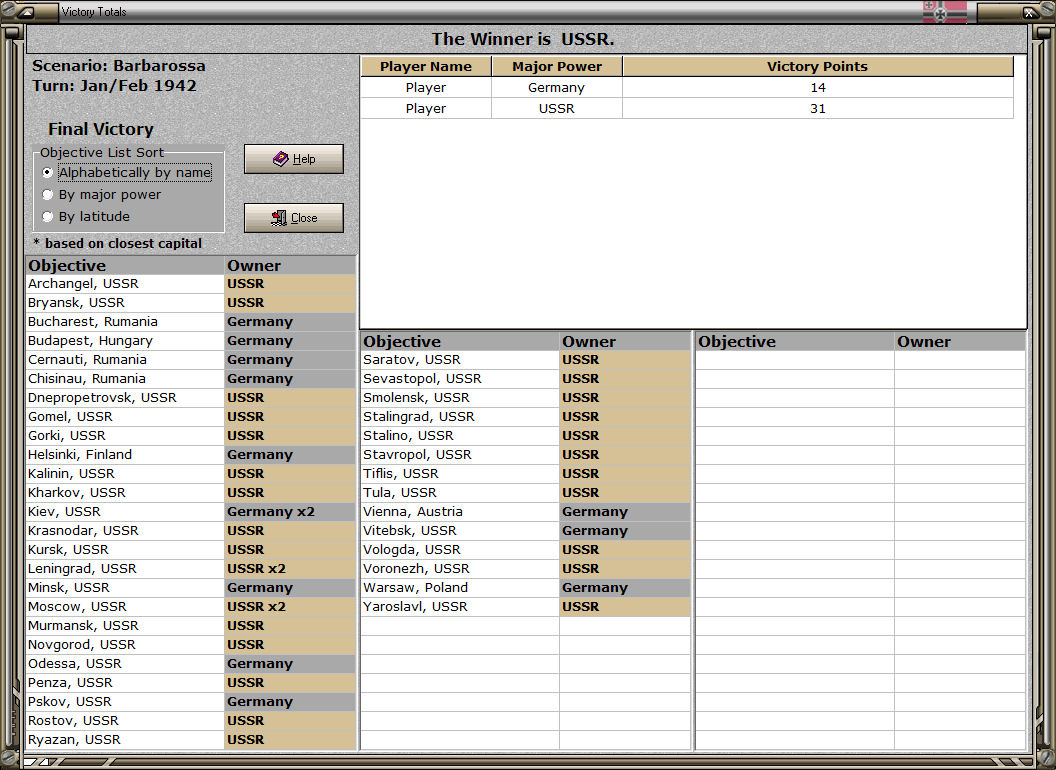
Task: Select the Odessa, USSR objective
Action: point(125,664)
